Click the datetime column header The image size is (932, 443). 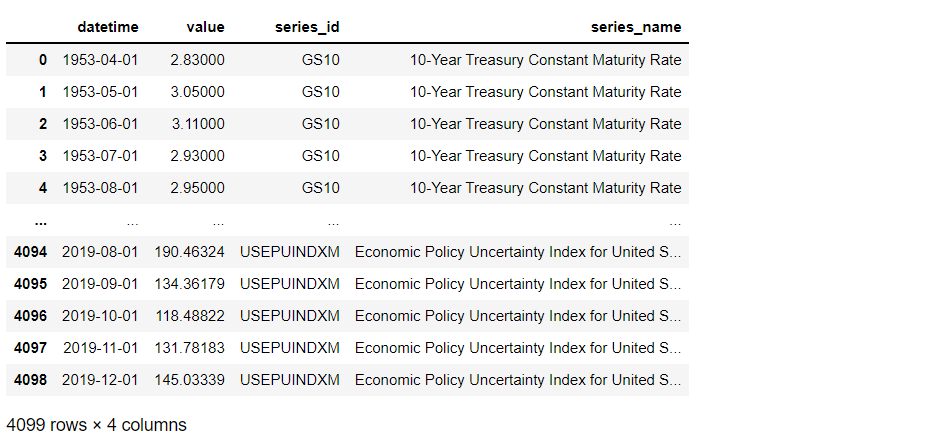pyautogui.click(x=107, y=27)
